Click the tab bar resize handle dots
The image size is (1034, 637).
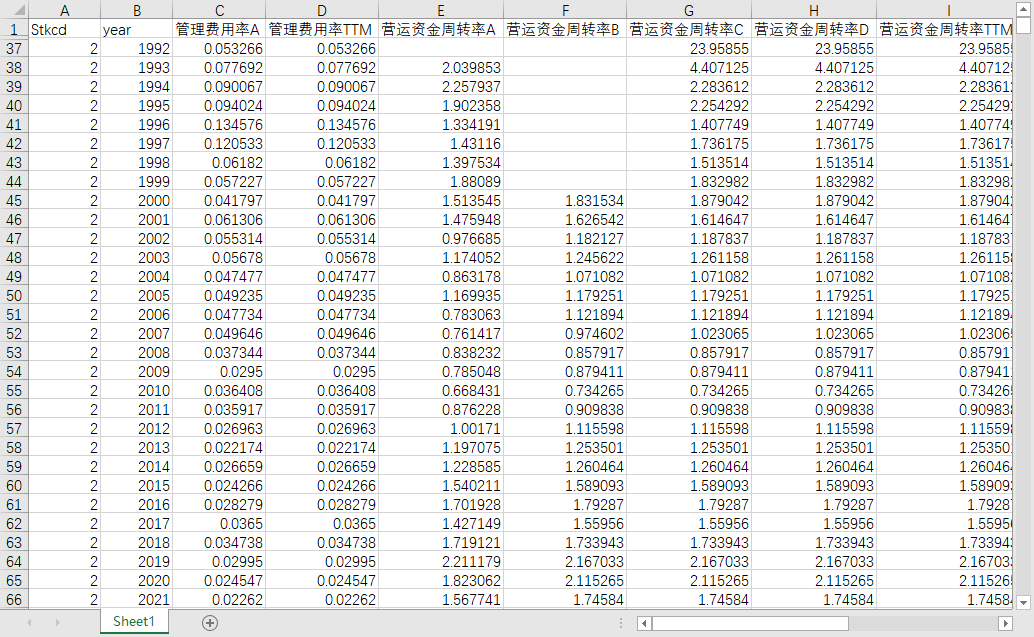tap(621, 623)
